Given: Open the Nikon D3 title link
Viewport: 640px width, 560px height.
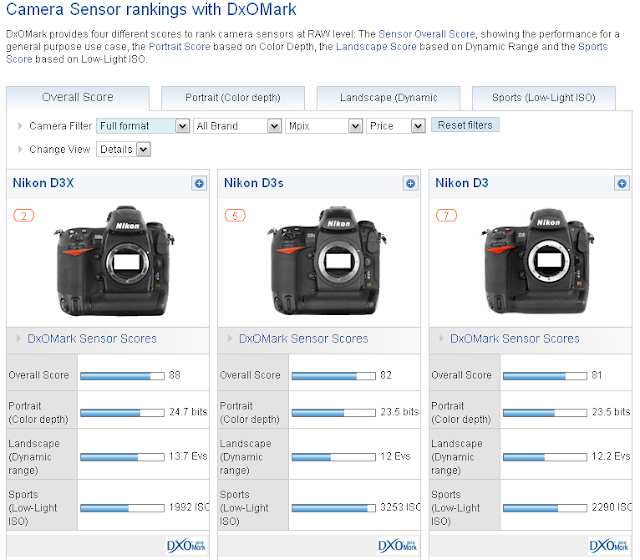Looking at the screenshot, I should (x=462, y=183).
